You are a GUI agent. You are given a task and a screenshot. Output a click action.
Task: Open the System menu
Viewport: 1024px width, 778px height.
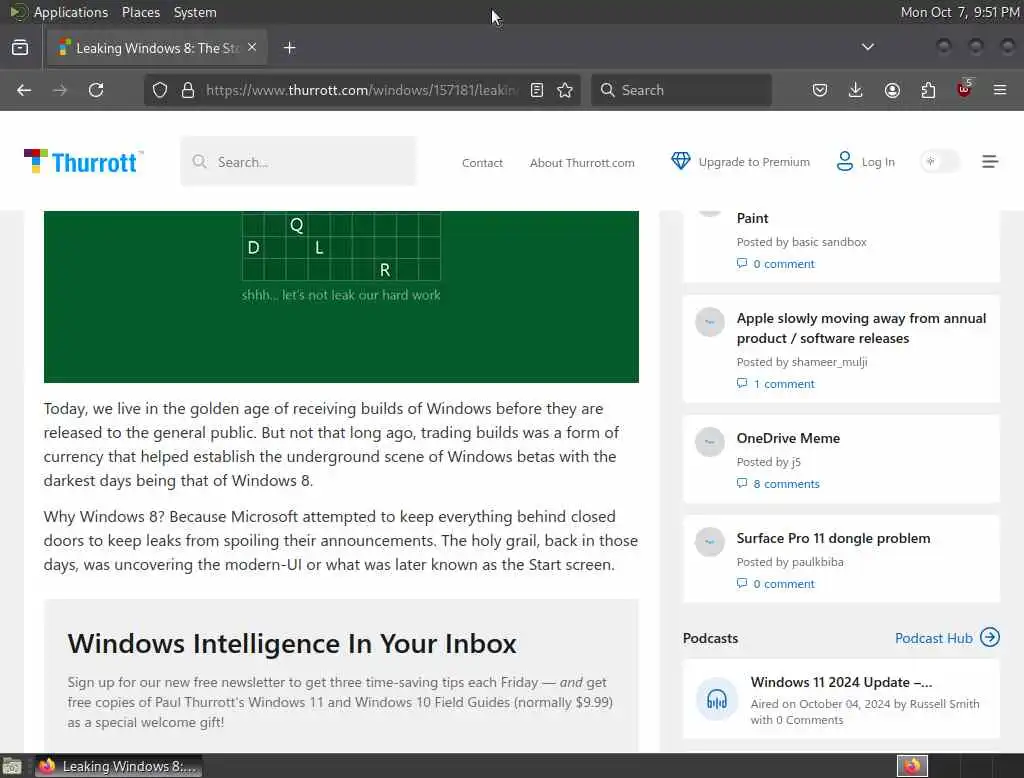coord(195,12)
